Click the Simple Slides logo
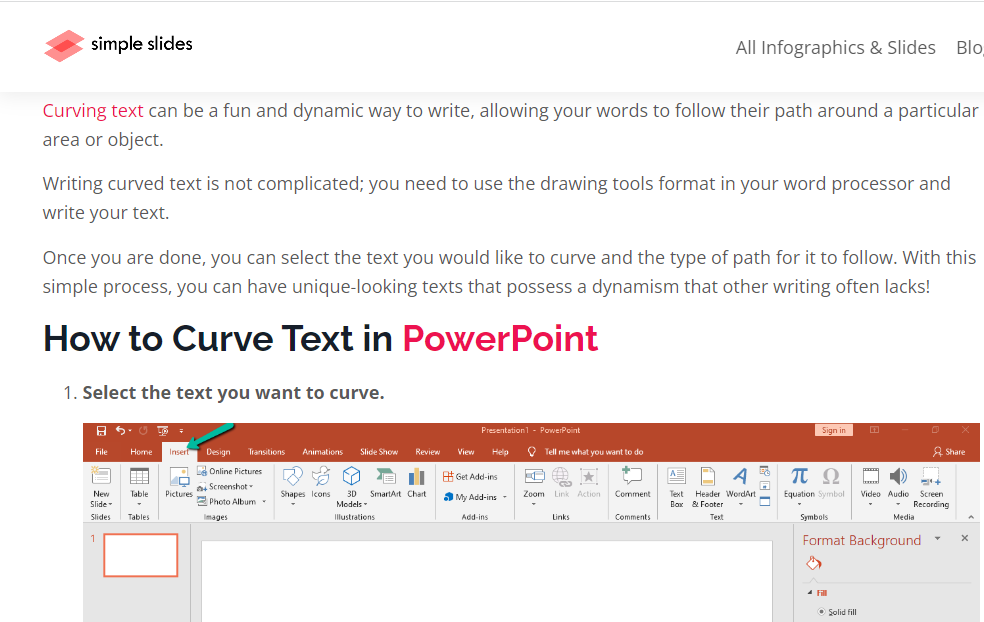 [x=118, y=45]
